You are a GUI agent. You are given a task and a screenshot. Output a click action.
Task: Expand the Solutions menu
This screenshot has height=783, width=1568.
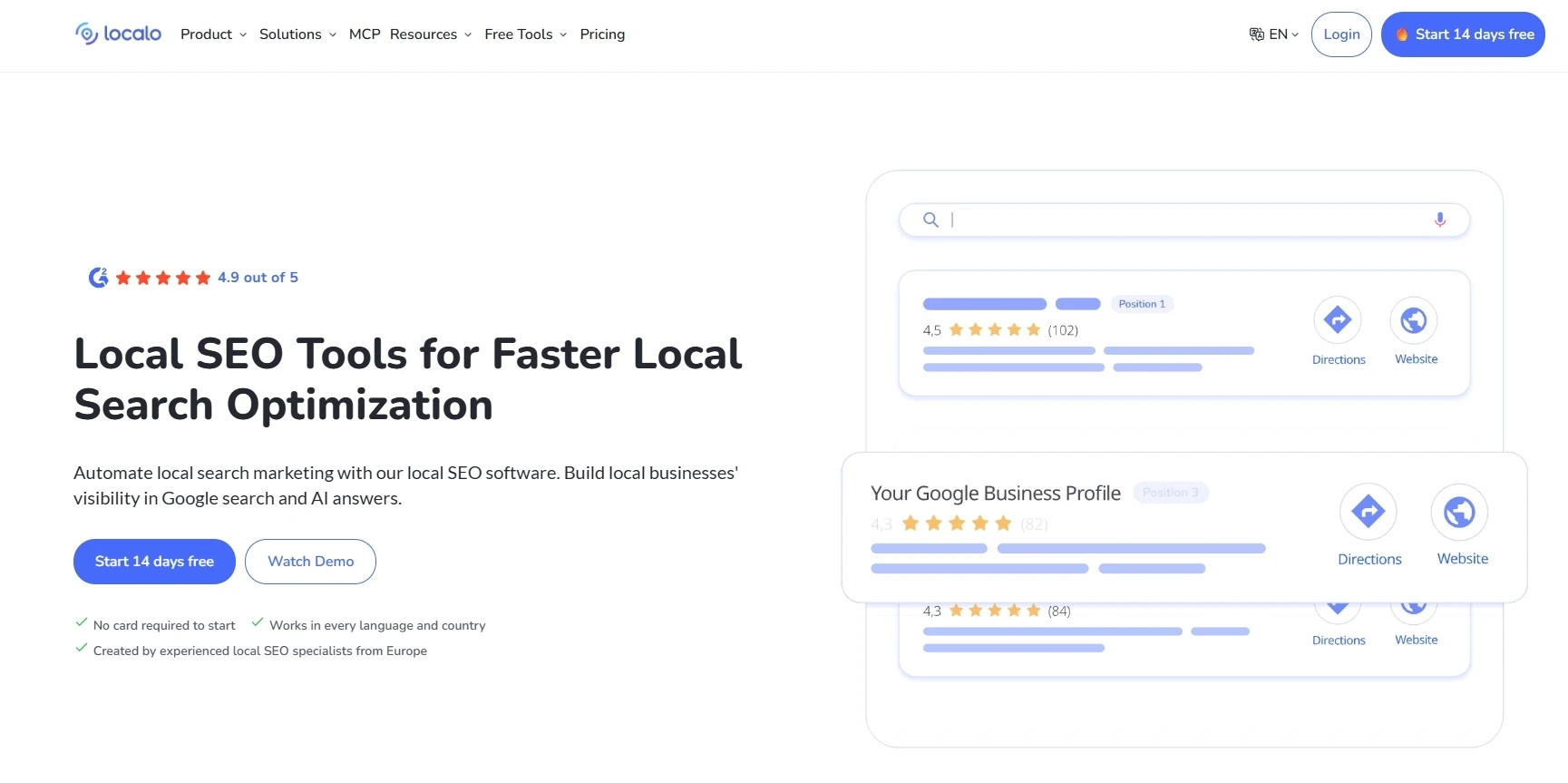tap(297, 34)
